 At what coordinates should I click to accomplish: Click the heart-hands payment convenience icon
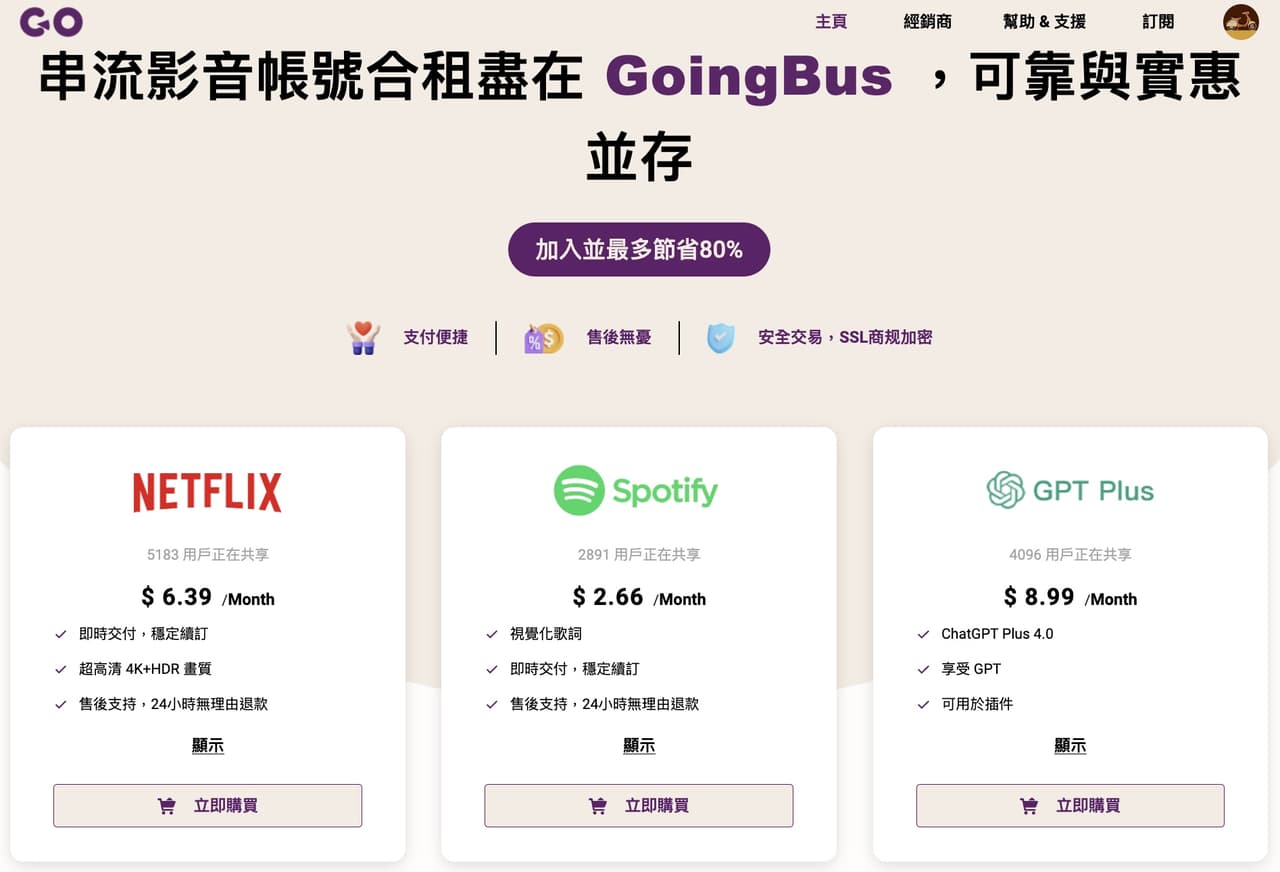pyautogui.click(x=363, y=337)
